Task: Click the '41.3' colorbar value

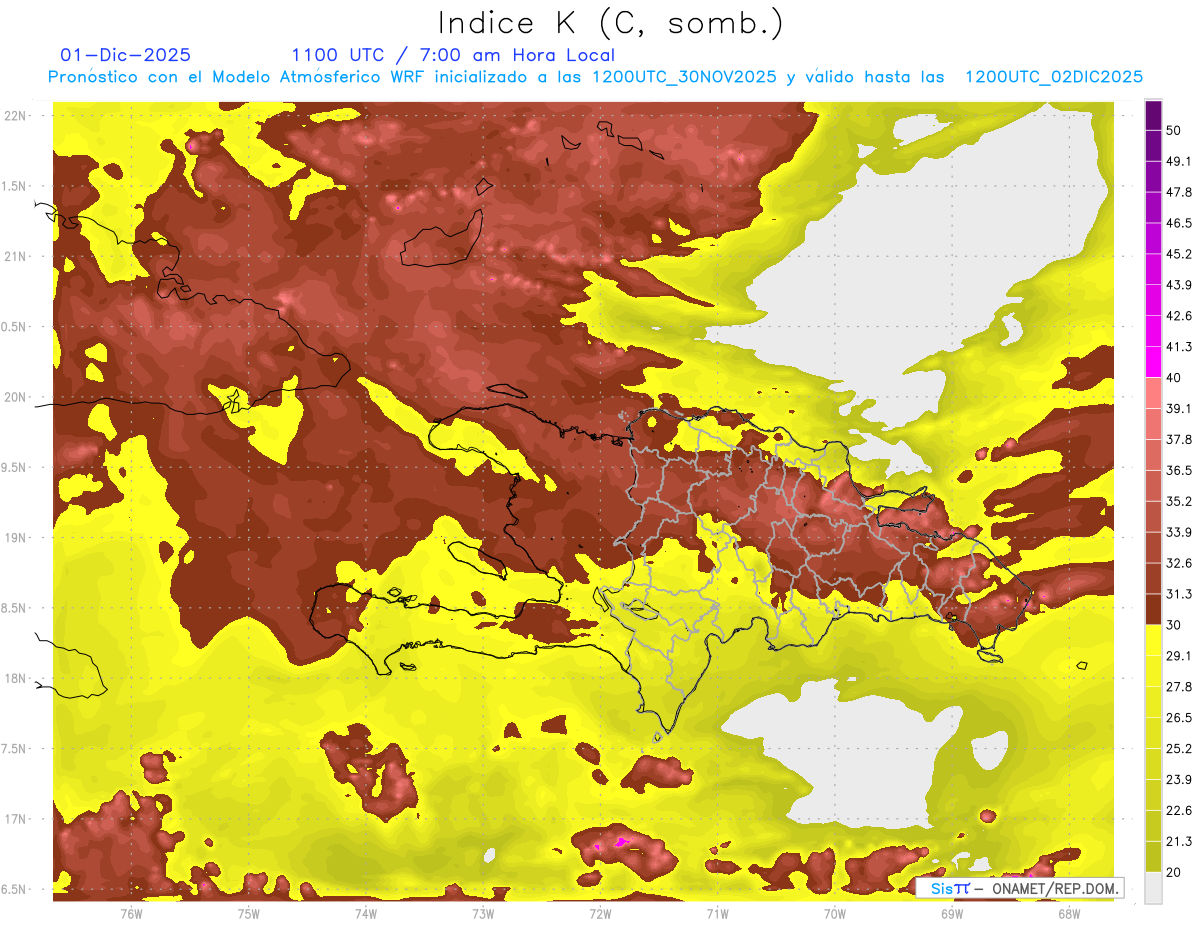Action: pos(1181,347)
